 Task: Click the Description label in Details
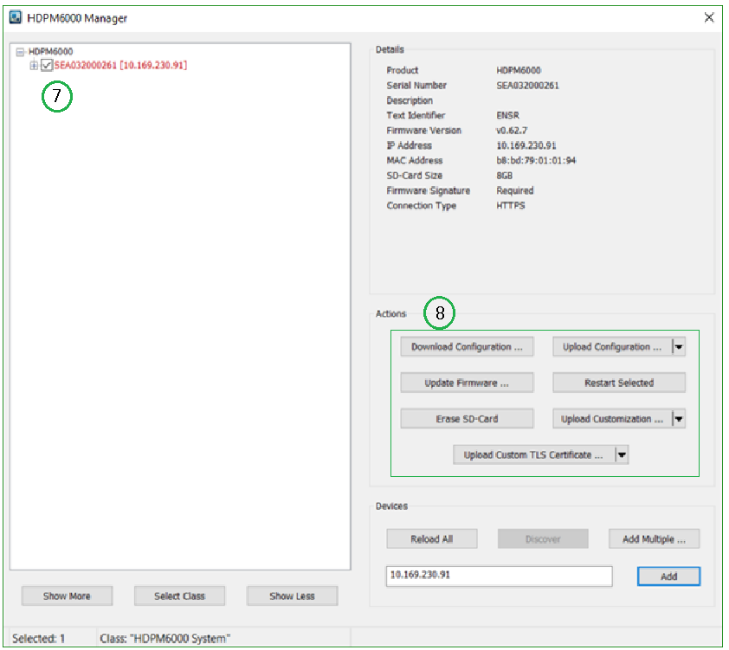click(x=409, y=100)
